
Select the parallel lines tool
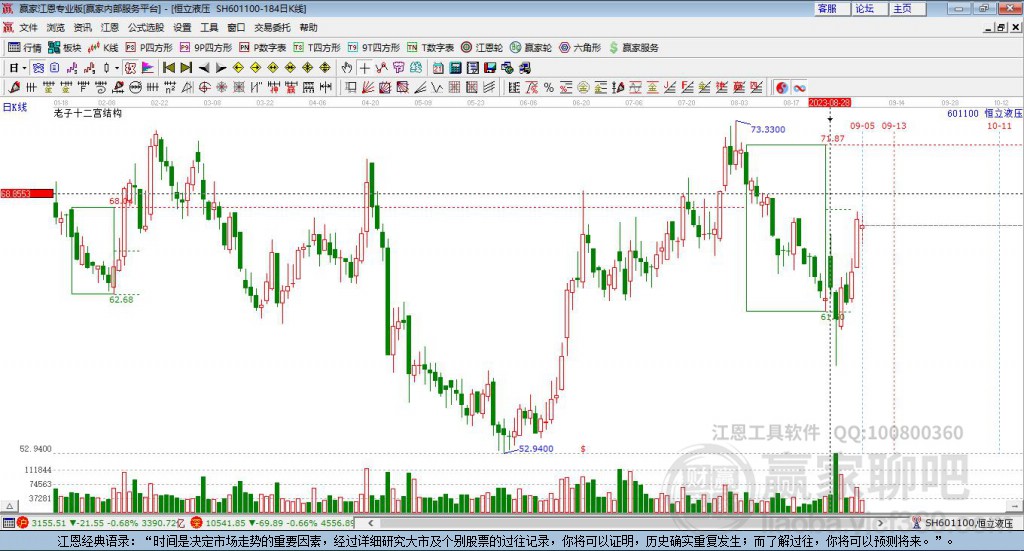489,87
